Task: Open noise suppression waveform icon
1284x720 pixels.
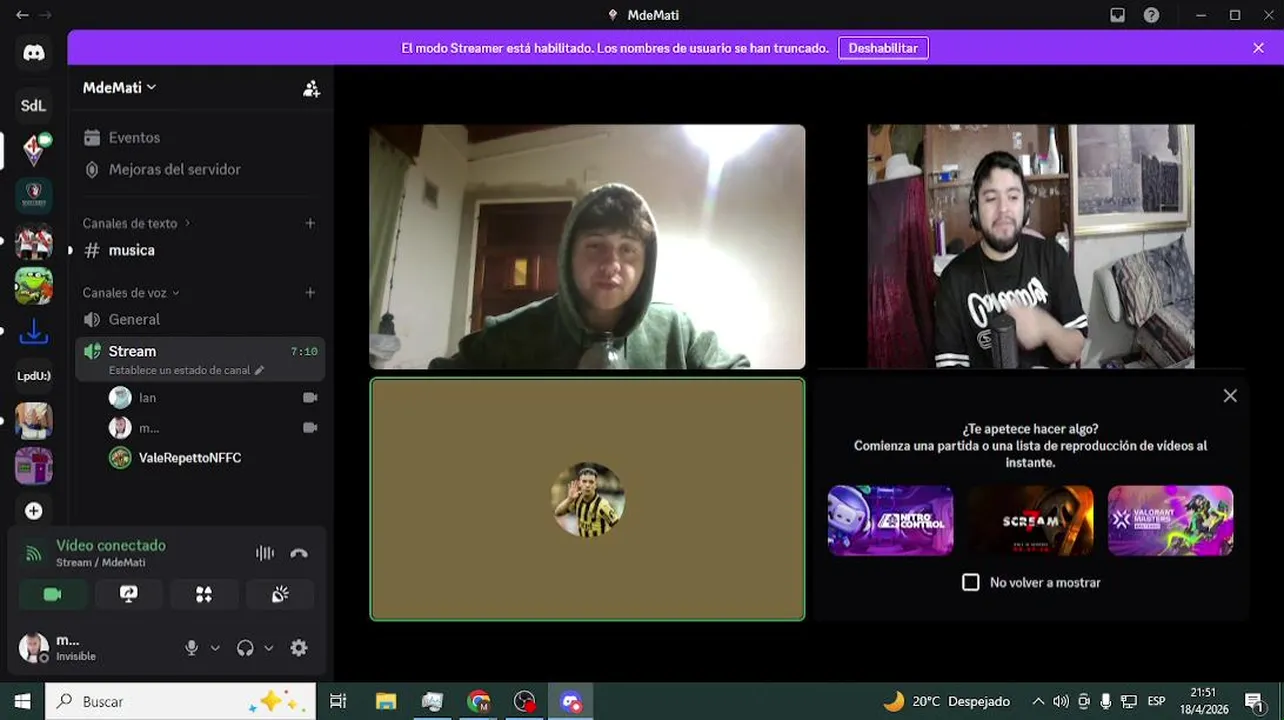Action: (x=265, y=553)
